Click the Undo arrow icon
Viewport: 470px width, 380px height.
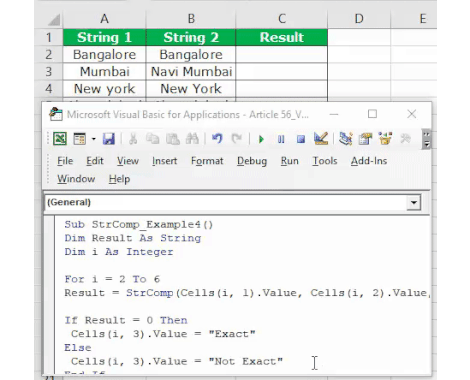217,139
